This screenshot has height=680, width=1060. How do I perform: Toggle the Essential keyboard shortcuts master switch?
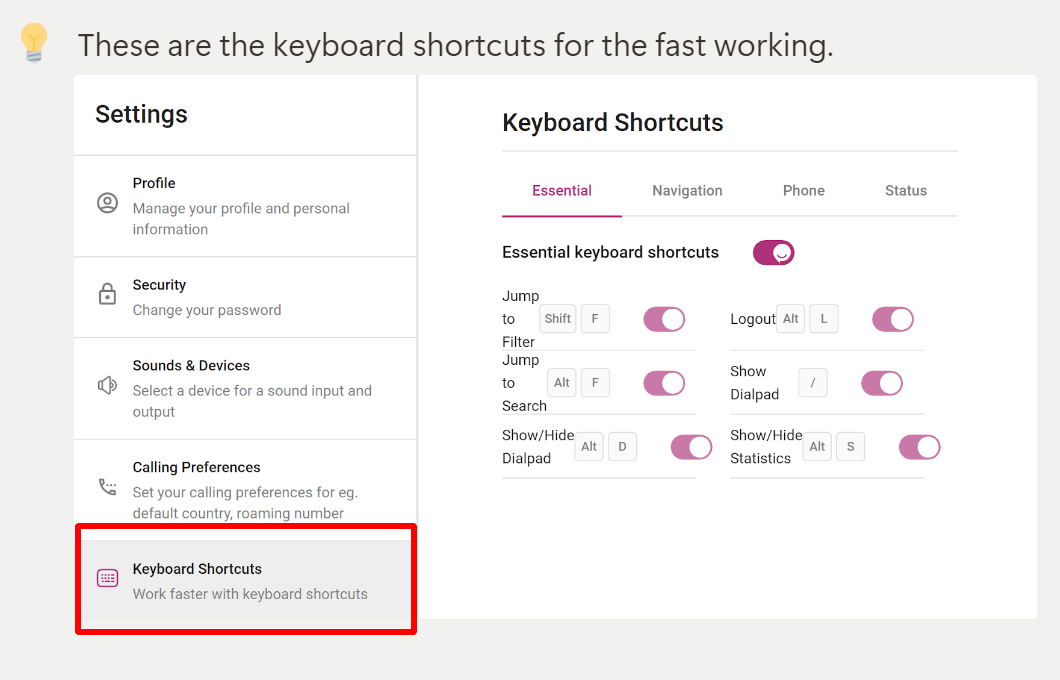pyautogui.click(x=773, y=253)
